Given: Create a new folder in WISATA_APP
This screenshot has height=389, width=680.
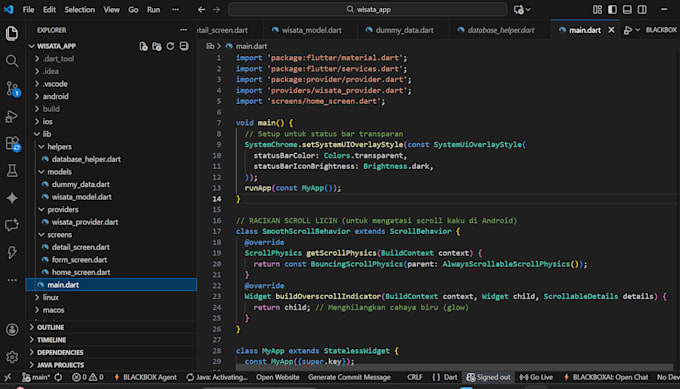Looking at the screenshot, I should click(157, 46).
